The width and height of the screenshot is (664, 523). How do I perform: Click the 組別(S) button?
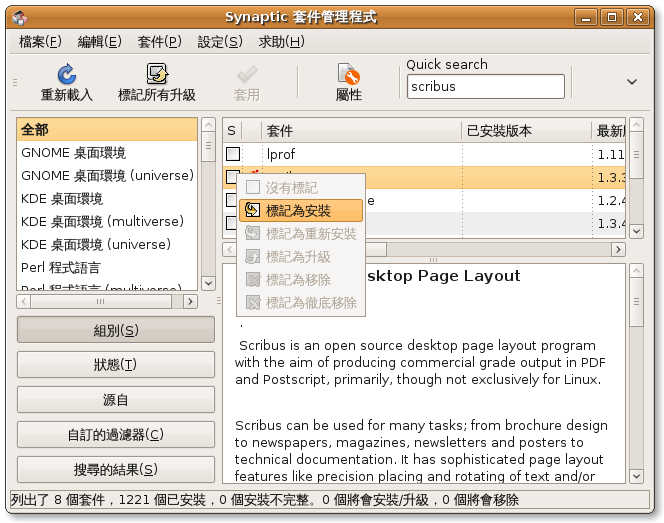tap(116, 330)
